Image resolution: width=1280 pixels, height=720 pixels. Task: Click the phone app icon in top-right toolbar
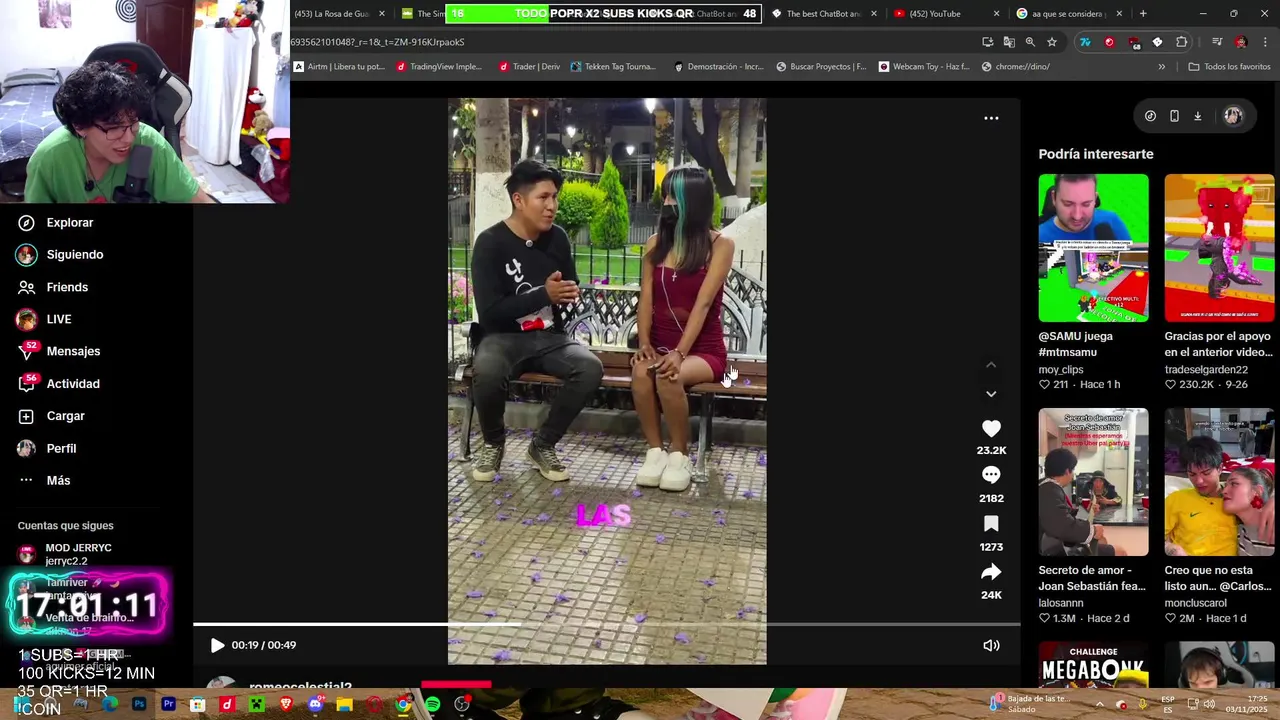[x=1174, y=116]
